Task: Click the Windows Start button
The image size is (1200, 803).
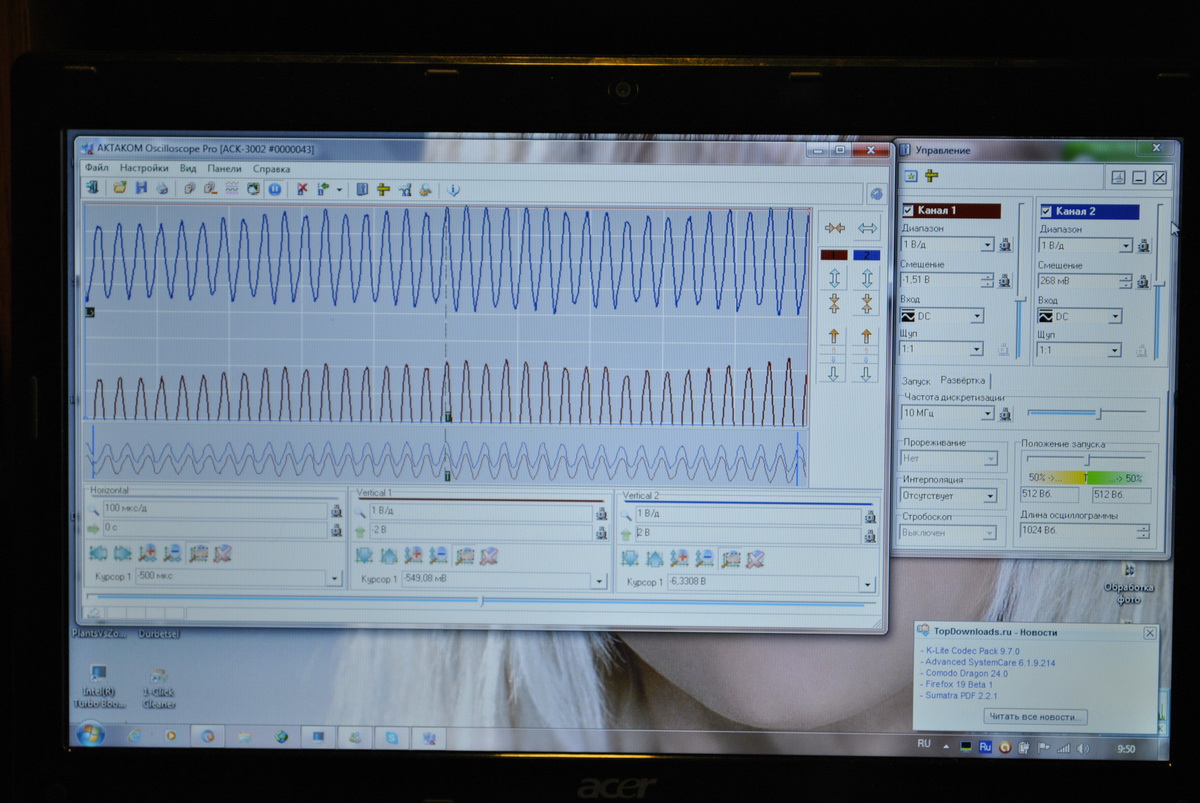Action: pyautogui.click(x=89, y=735)
